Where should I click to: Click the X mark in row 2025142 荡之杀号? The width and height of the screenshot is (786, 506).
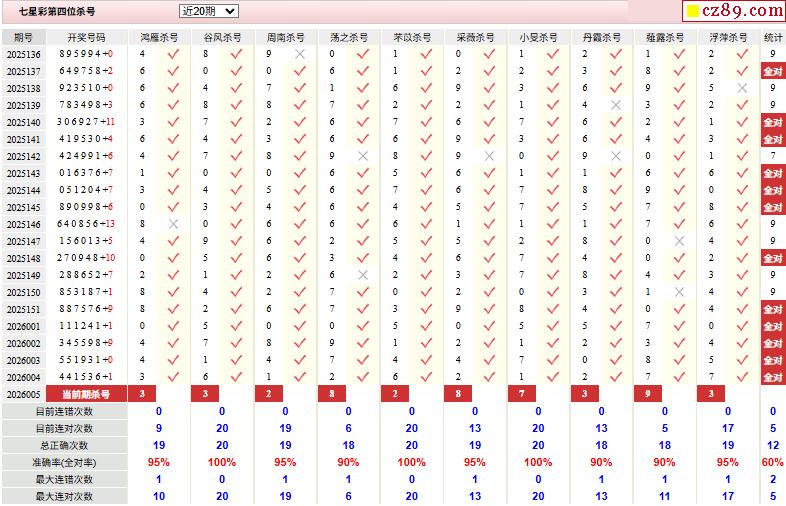click(363, 156)
